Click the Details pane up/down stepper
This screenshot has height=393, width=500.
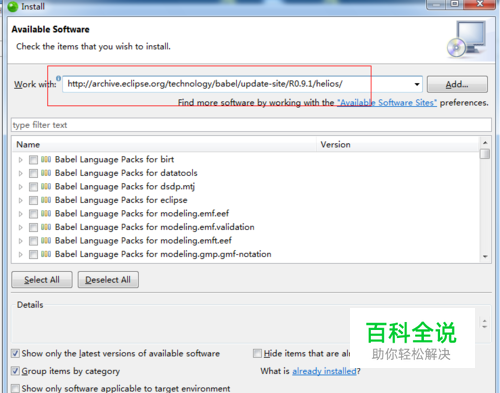[x=484, y=323]
